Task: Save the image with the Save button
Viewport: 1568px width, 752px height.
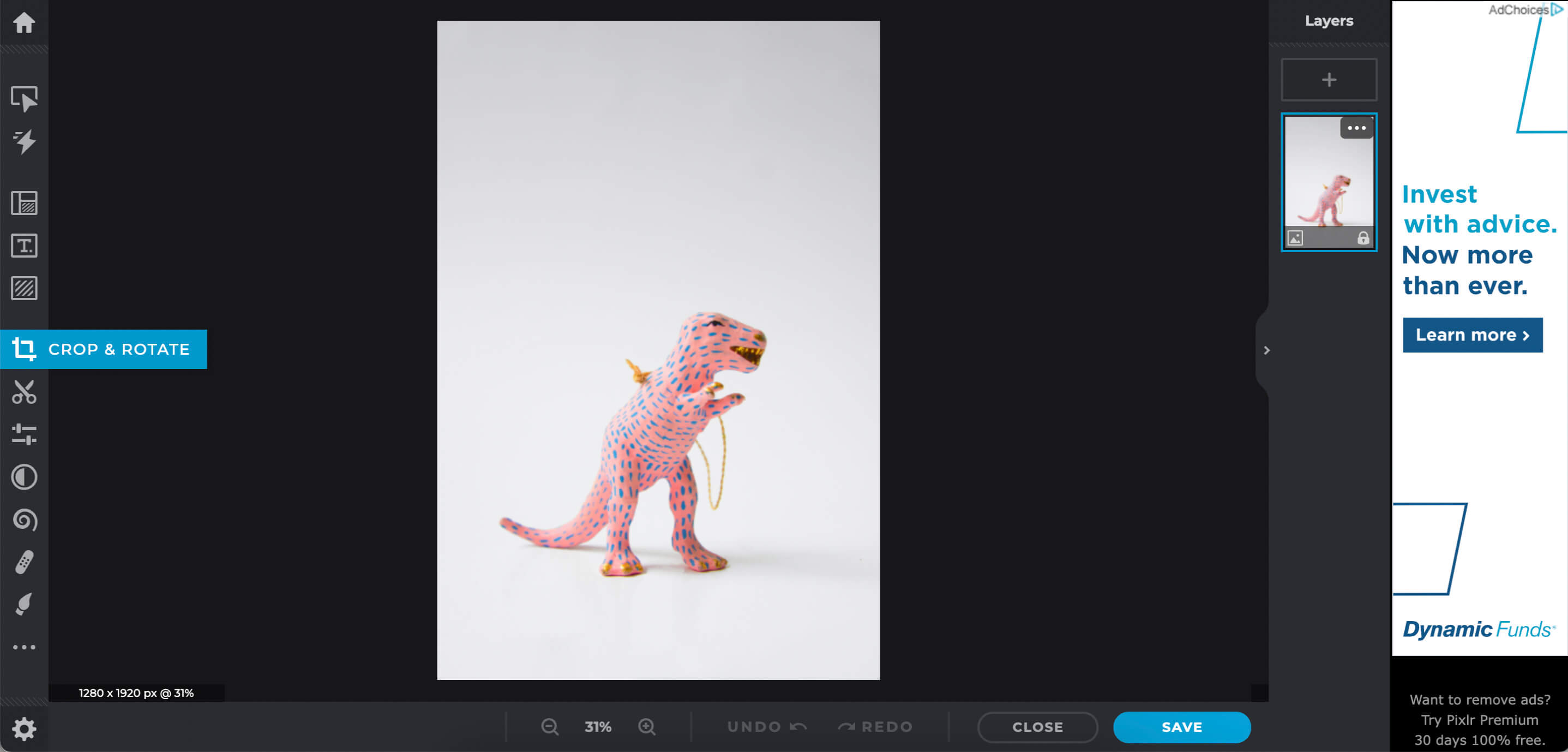Action: [1181, 727]
